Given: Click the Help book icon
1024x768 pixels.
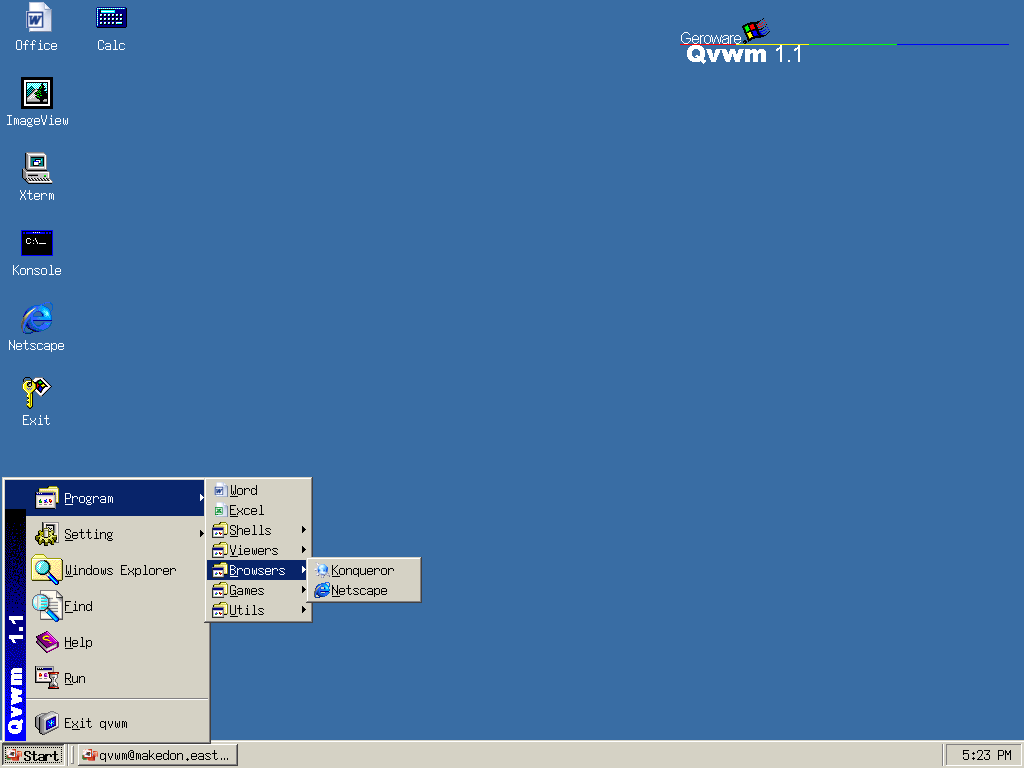Looking at the screenshot, I should (x=46, y=642).
